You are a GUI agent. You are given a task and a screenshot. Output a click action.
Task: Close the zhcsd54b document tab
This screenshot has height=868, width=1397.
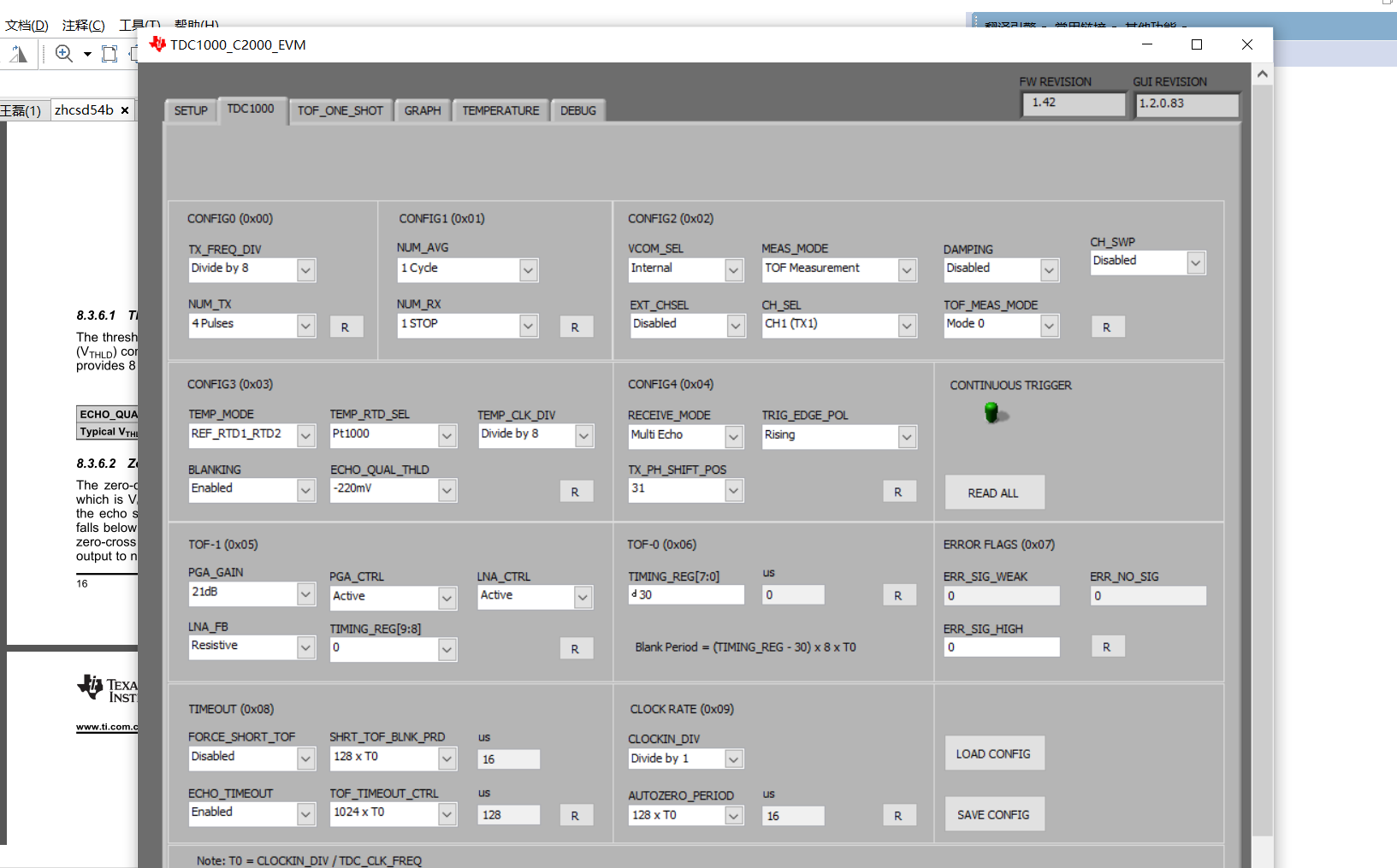[125, 110]
